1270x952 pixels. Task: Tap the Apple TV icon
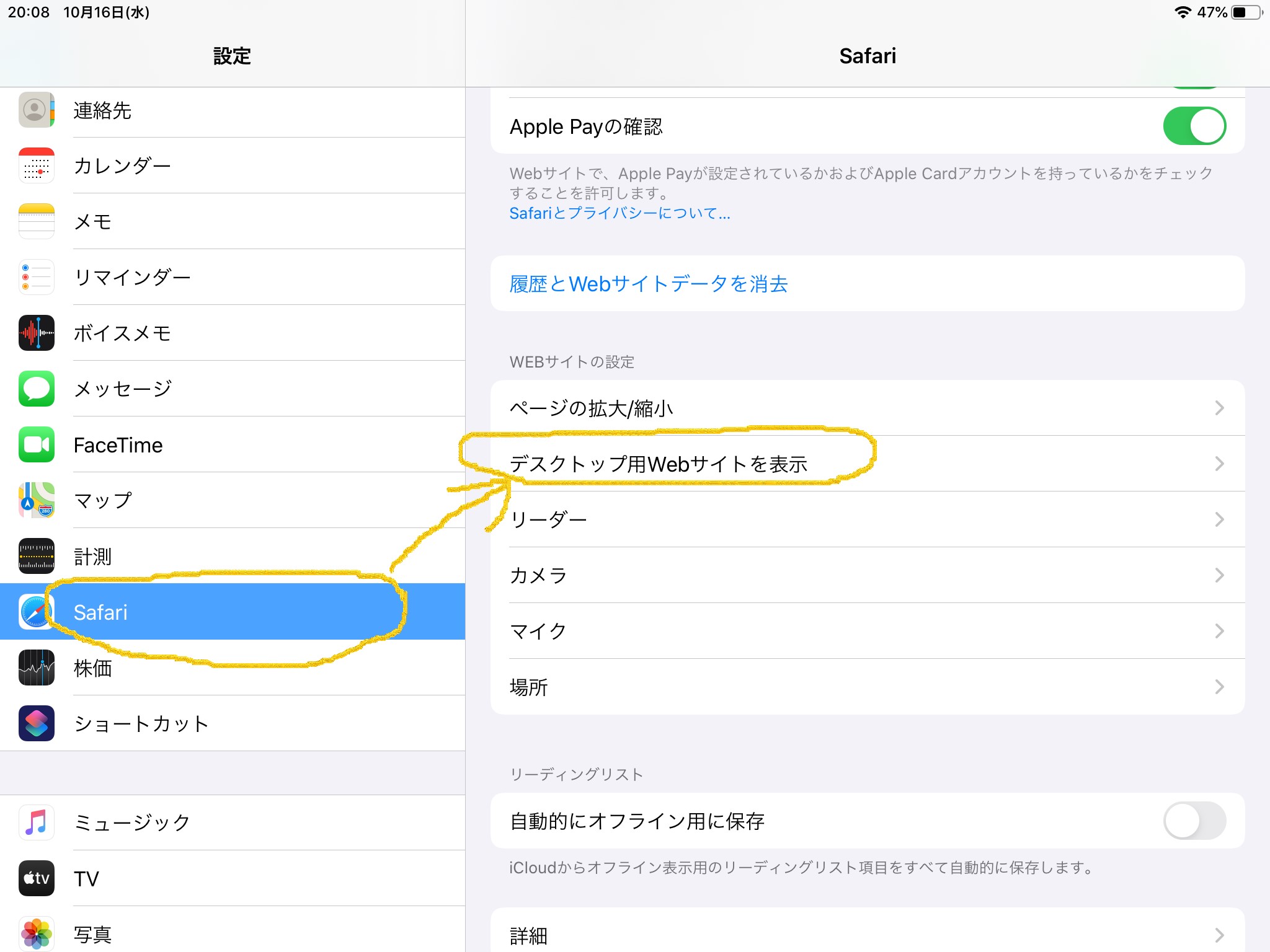coord(37,878)
